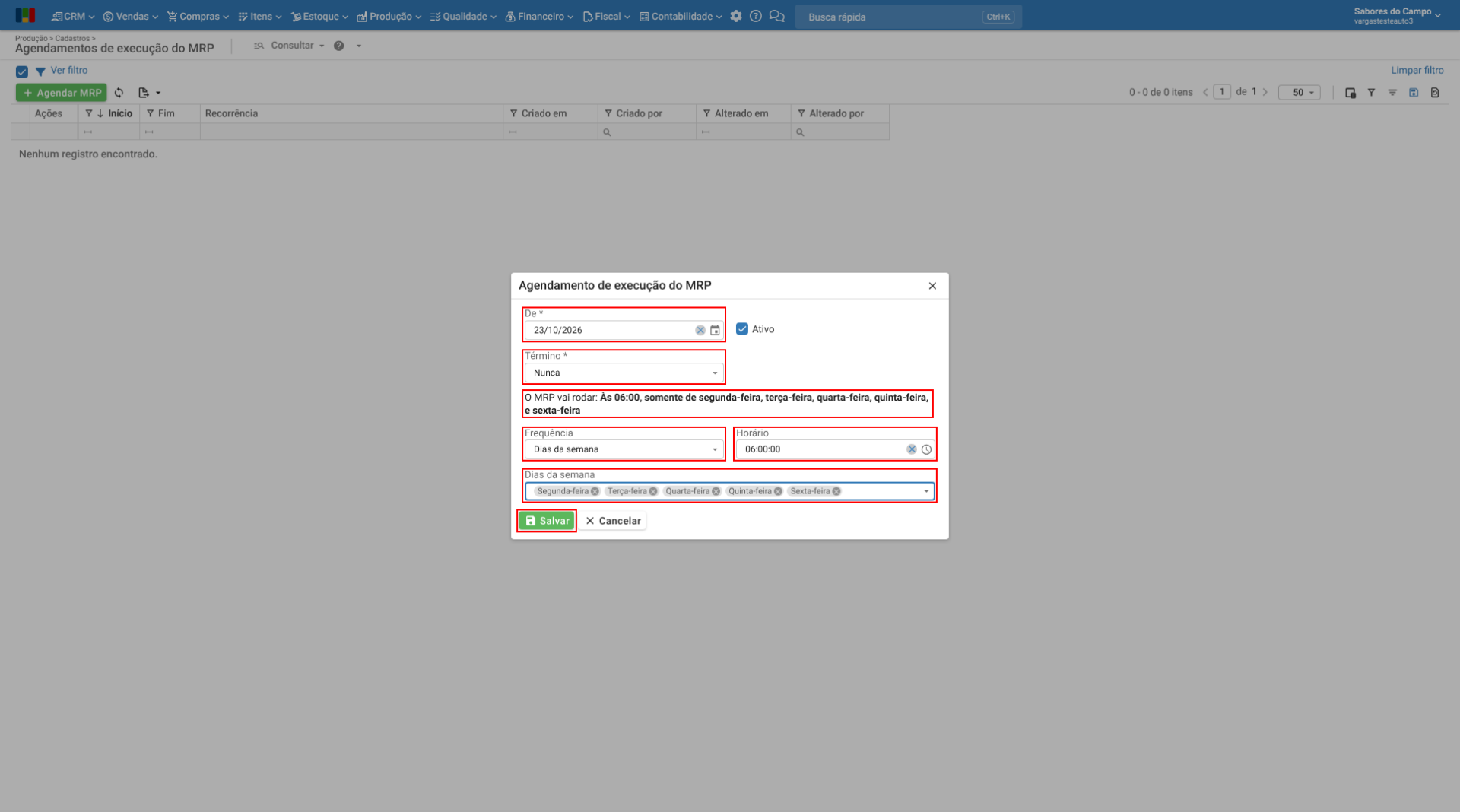Click the refresh icon next to Agendar MRP
The height and width of the screenshot is (812, 1460).
pyautogui.click(x=119, y=93)
